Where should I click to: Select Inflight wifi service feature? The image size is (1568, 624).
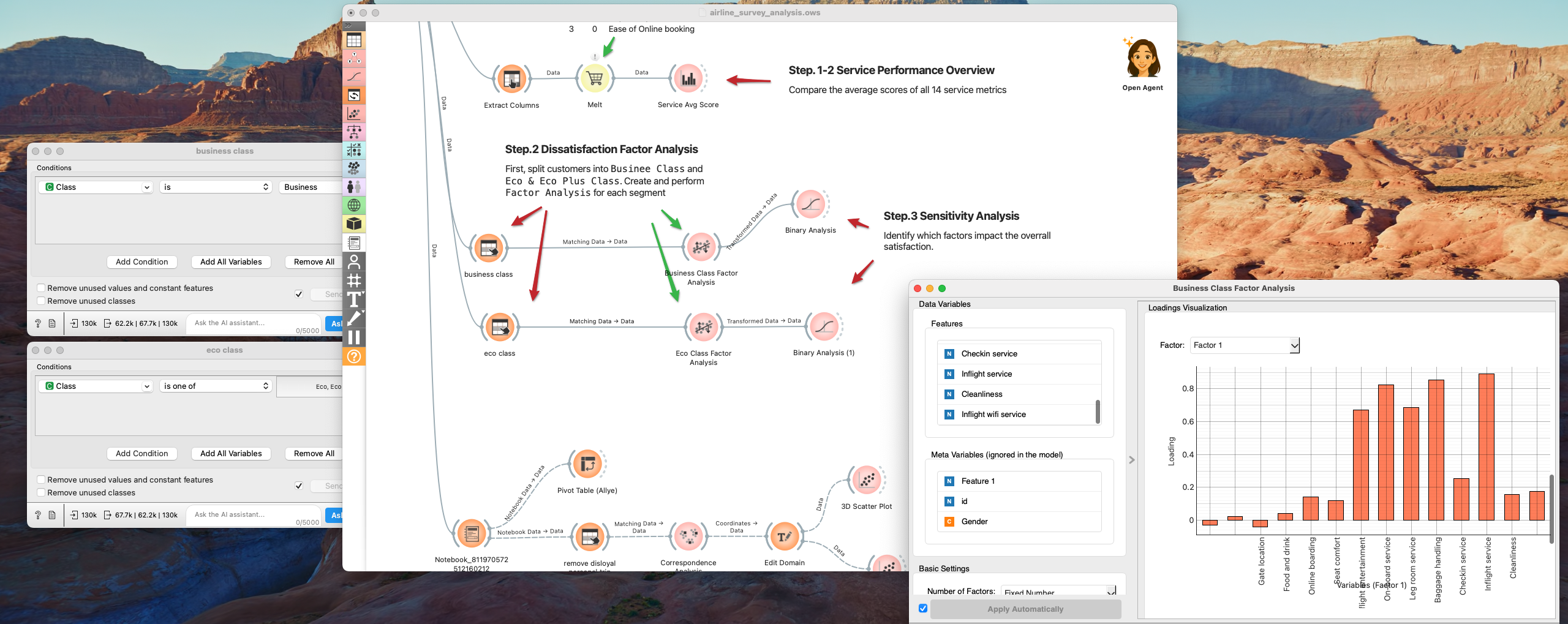tap(993, 415)
